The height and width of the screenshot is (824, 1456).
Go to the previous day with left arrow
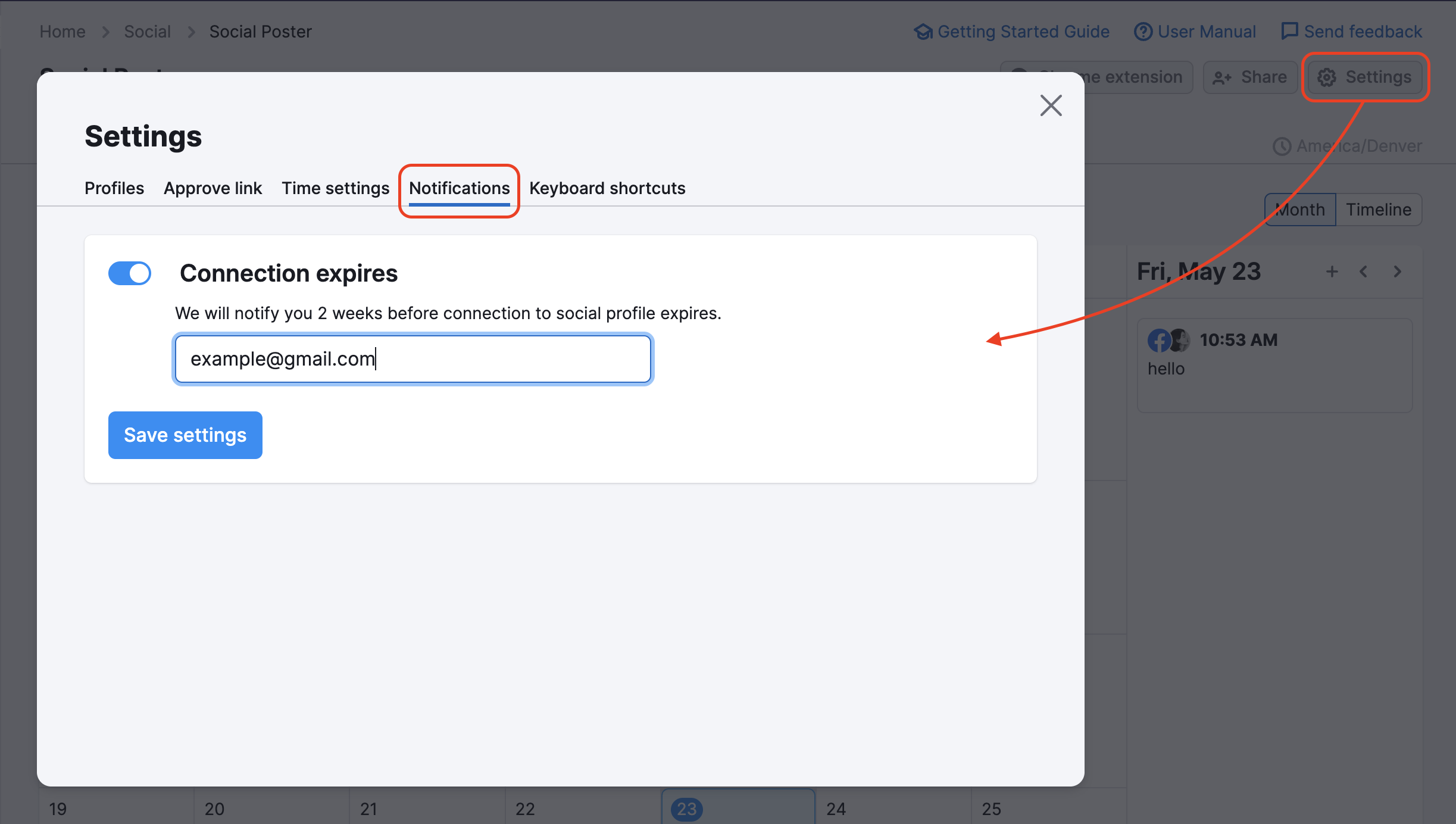pyautogui.click(x=1363, y=271)
